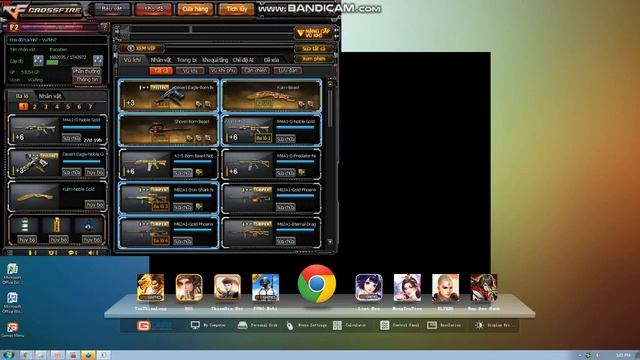This screenshot has height=360, width=640.
Task: Click the yellow grenade item icon
Action: pyautogui.click(x=57, y=225)
